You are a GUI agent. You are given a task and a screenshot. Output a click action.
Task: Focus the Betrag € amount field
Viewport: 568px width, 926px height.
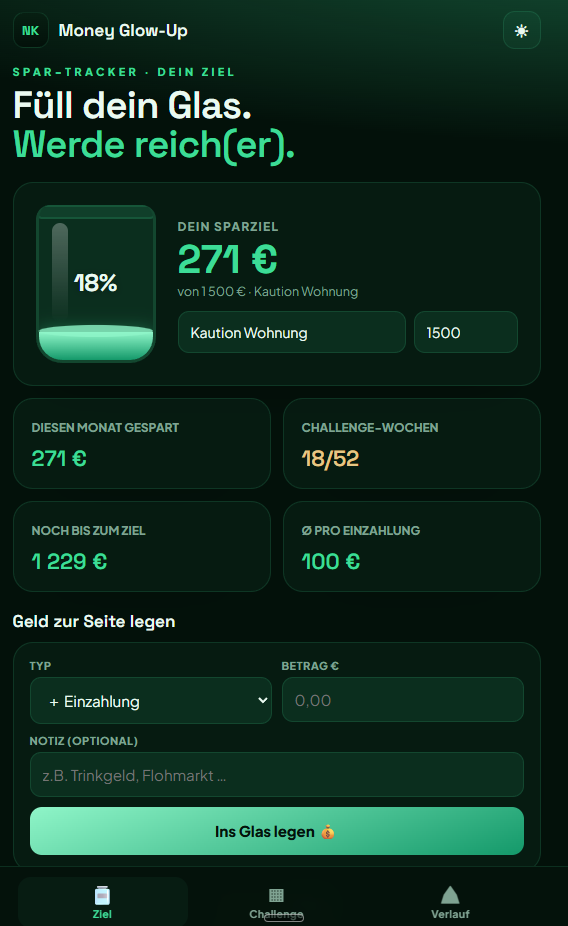[403, 700]
